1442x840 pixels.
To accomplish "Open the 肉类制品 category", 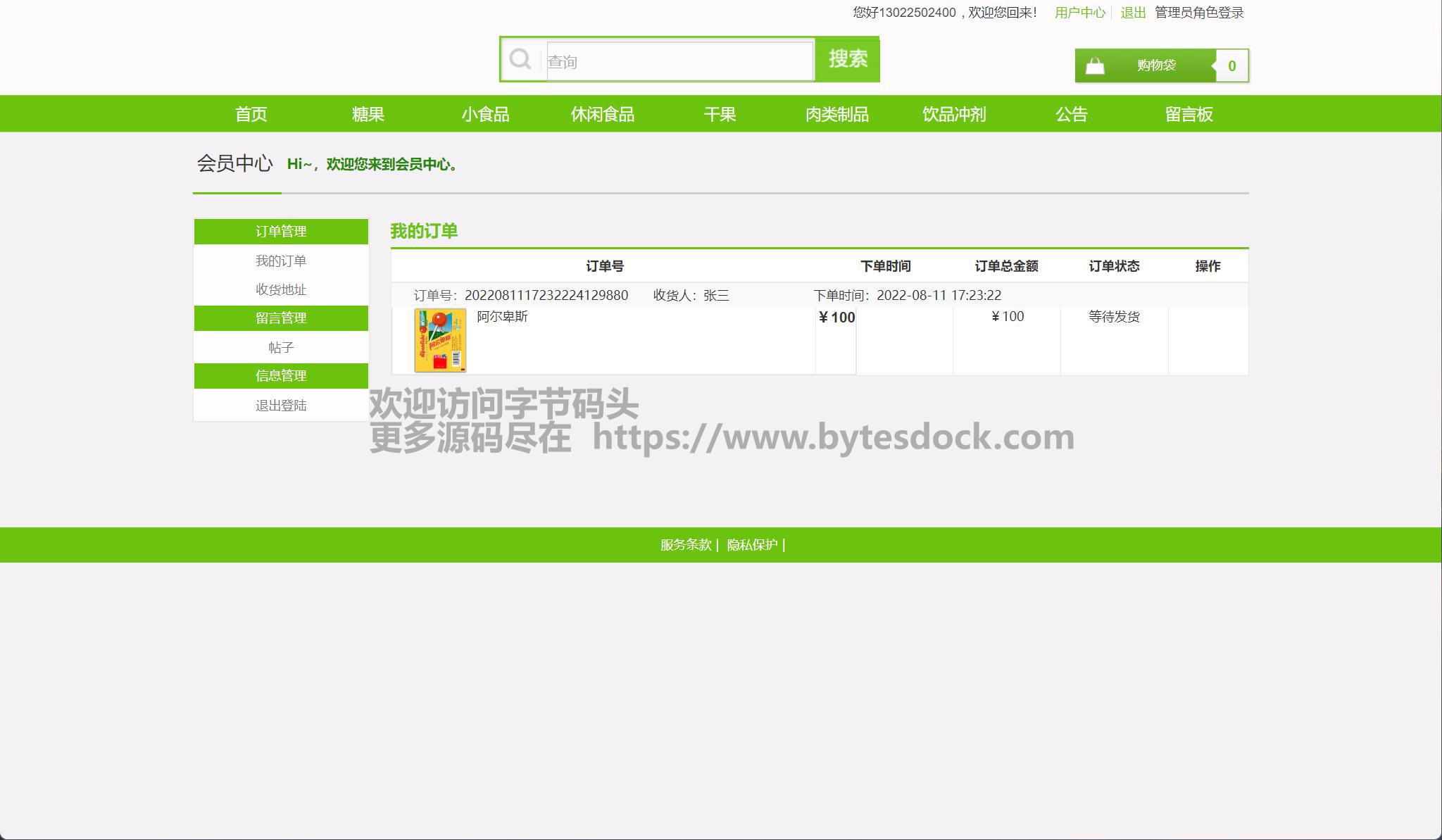I will coord(836,114).
